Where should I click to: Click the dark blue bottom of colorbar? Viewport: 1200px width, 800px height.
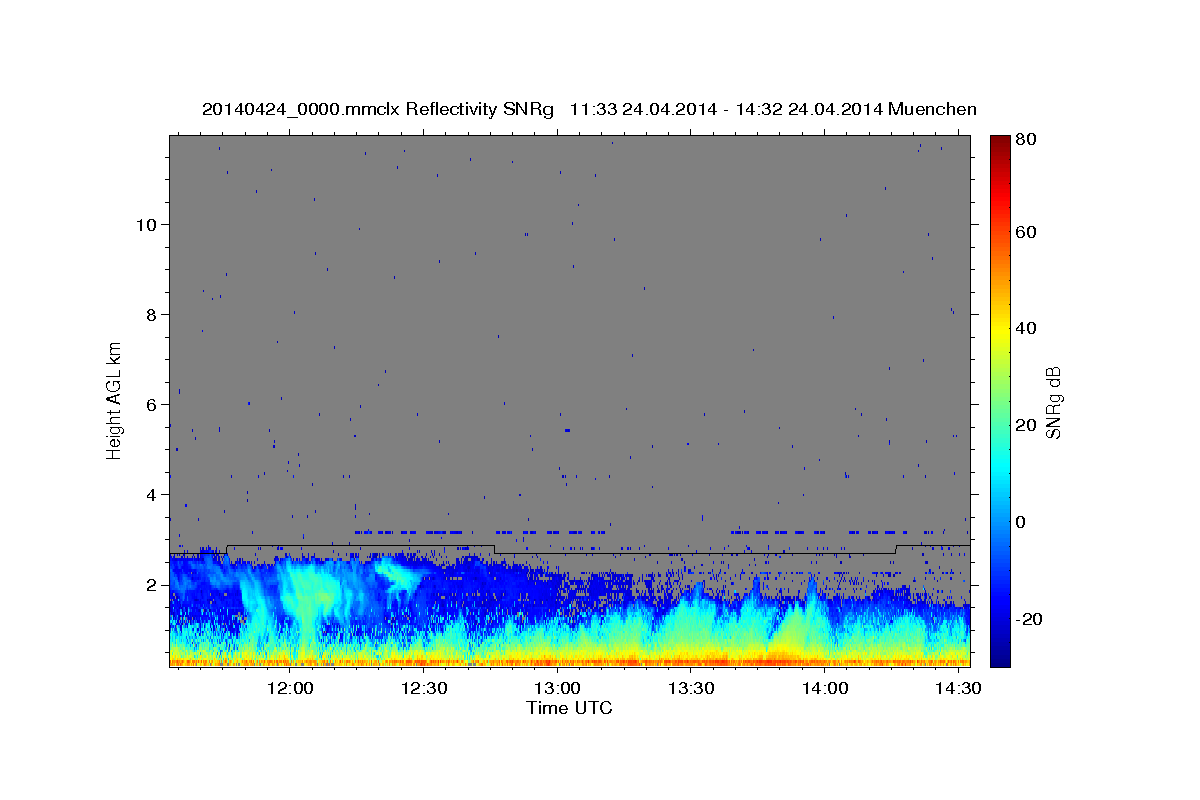(x=999, y=658)
